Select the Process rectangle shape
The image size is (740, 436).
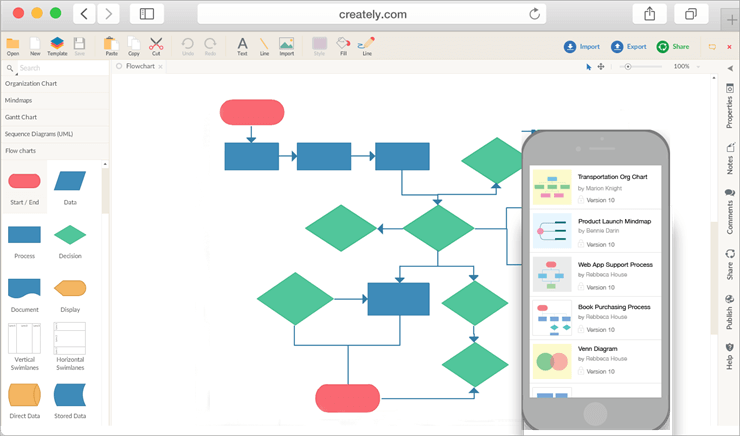coord(25,242)
